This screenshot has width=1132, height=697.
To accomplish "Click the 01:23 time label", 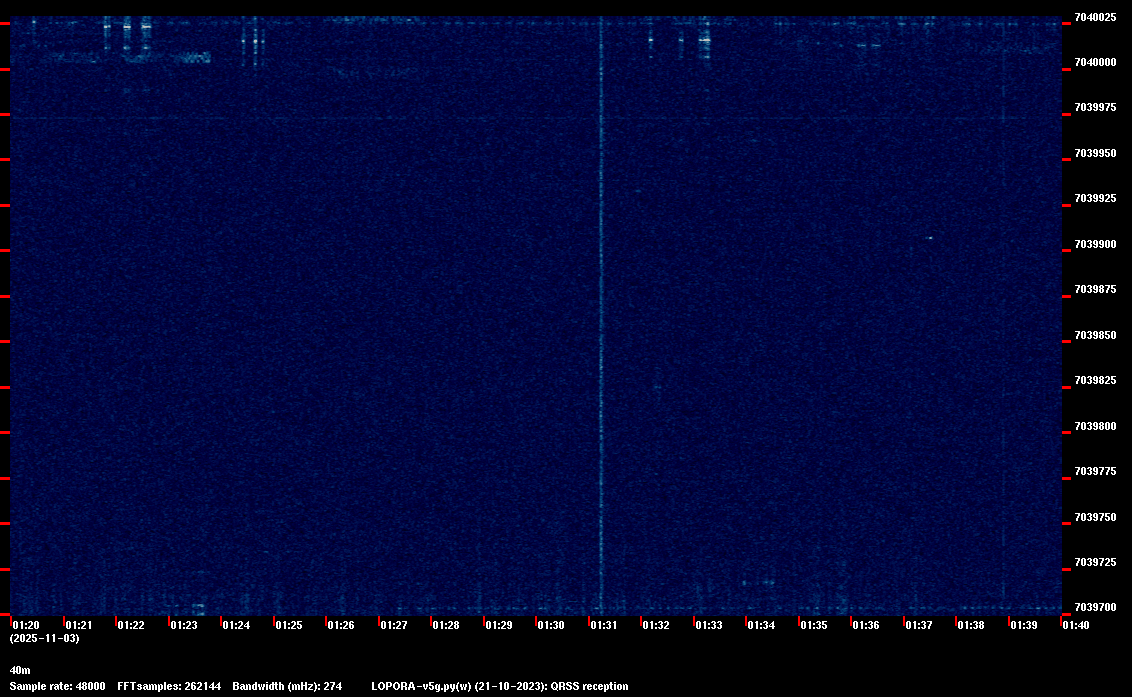I will [x=183, y=625].
